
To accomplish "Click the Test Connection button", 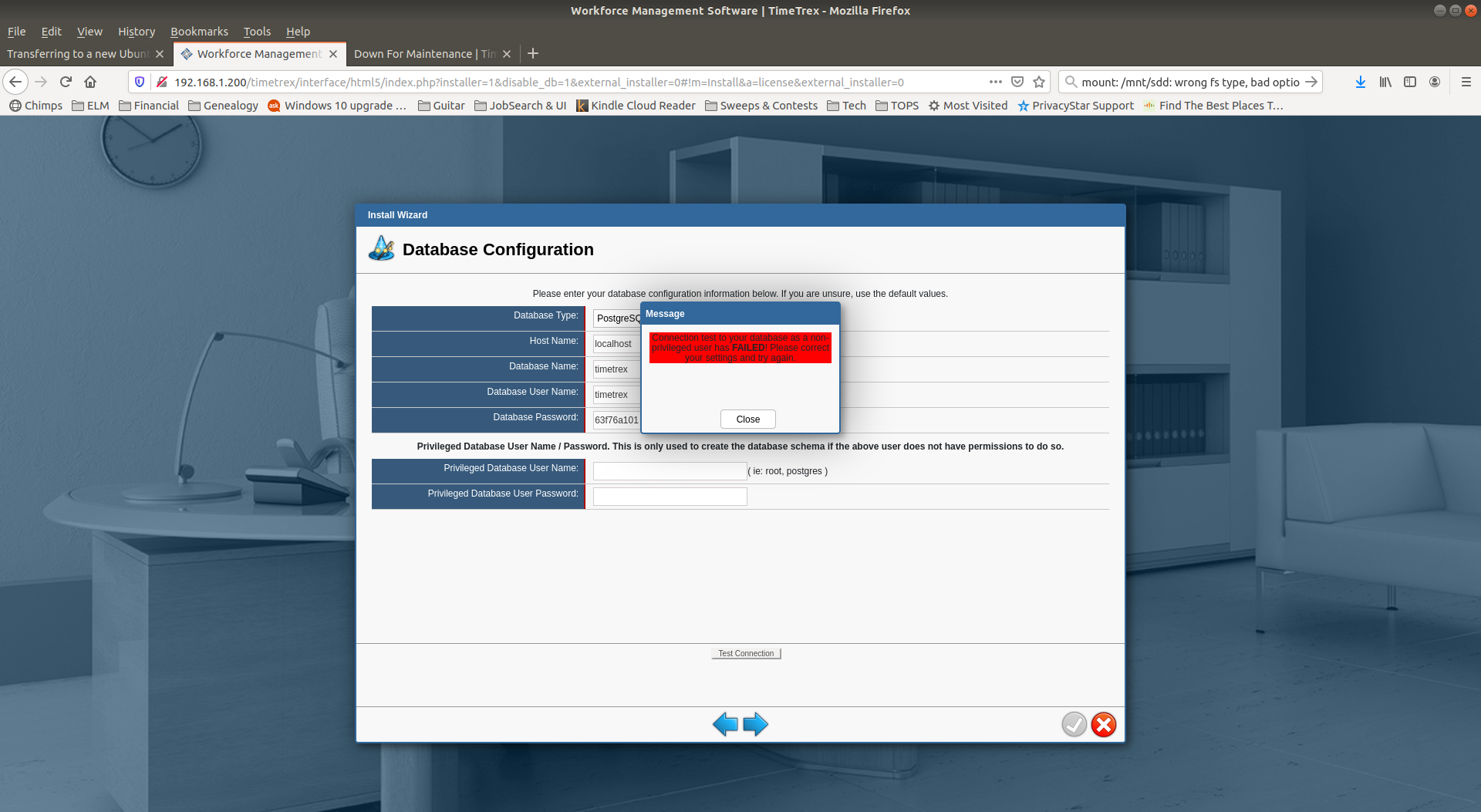I will [746, 653].
